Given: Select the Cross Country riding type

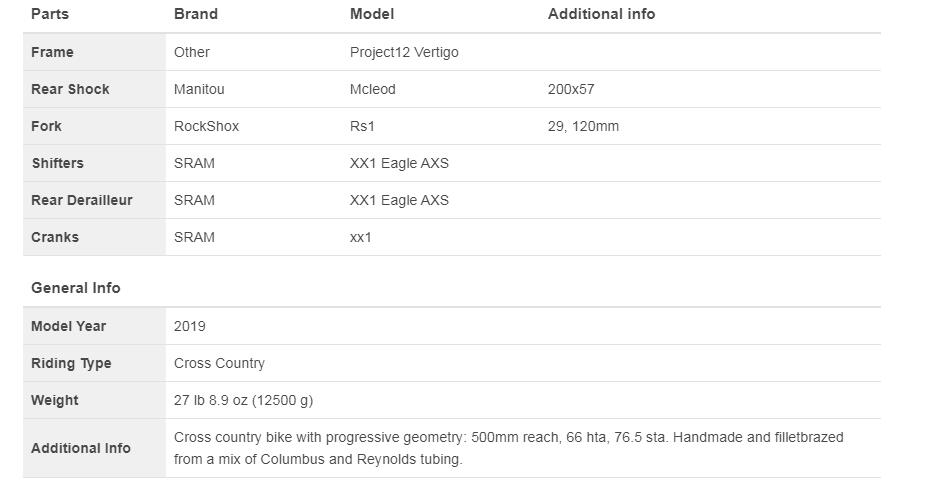Looking at the screenshot, I should coord(219,363).
